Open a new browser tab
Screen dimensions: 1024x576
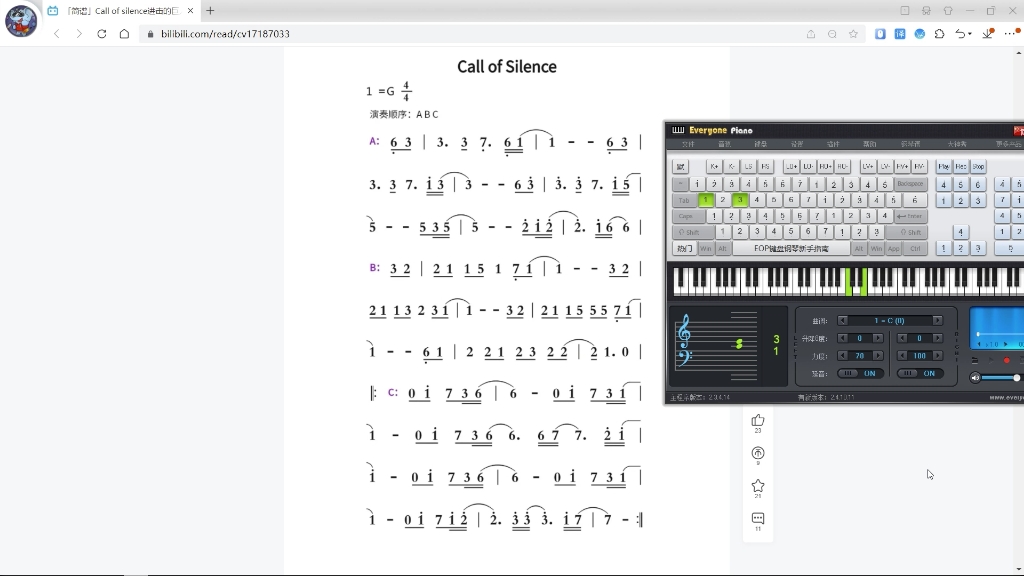210,10
